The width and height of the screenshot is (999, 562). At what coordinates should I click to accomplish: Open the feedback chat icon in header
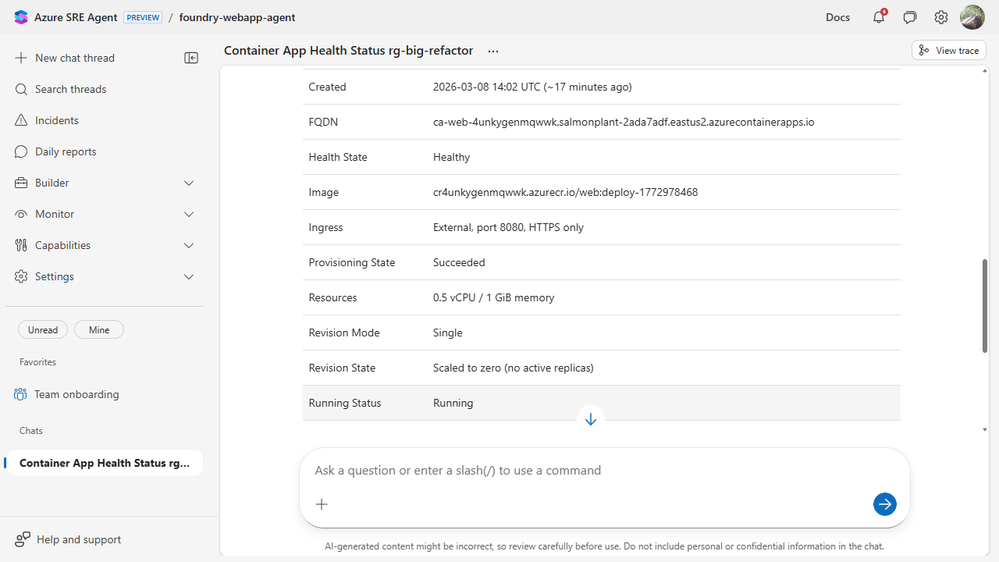[x=910, y=17]
